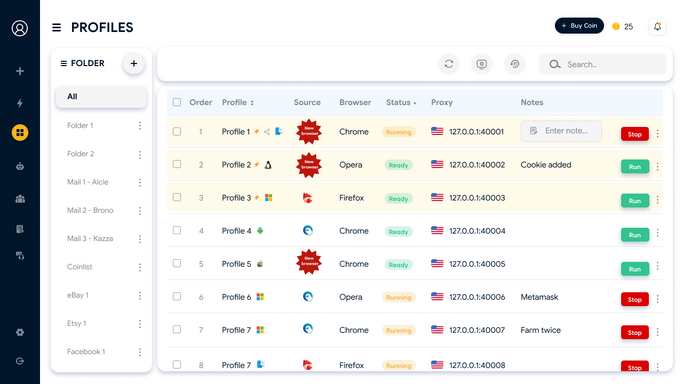Click the red source icon for Profile 3
This screenshot has width=683, height=384.
[308, 198]
